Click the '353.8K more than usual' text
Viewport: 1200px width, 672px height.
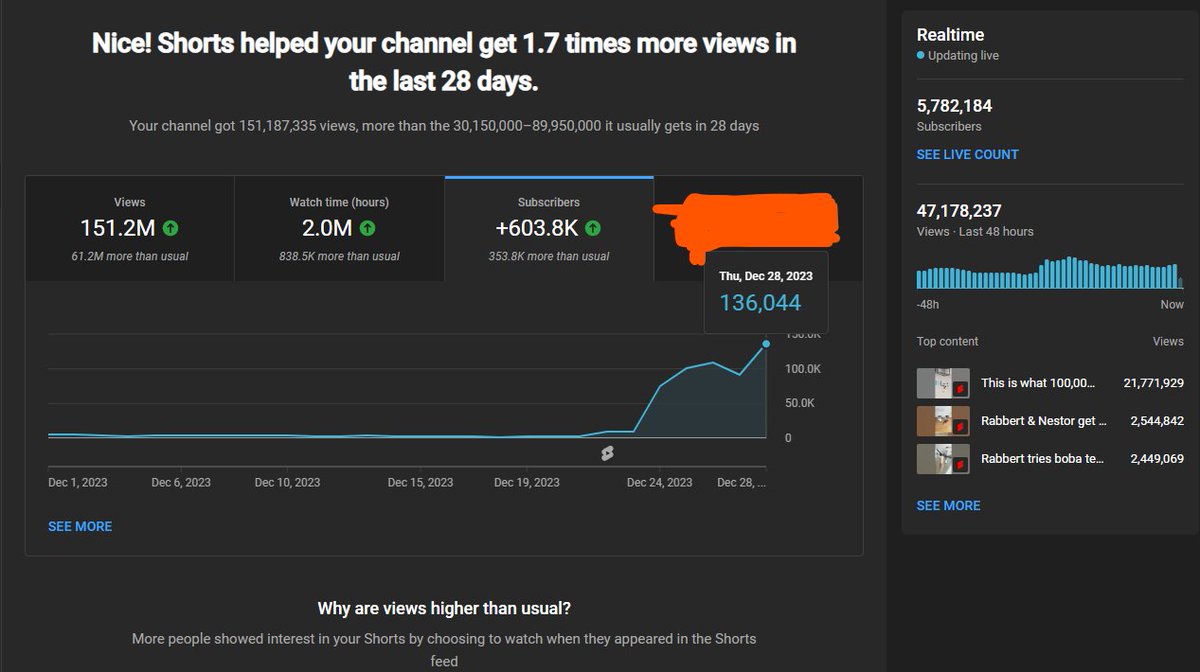point(549,256)
